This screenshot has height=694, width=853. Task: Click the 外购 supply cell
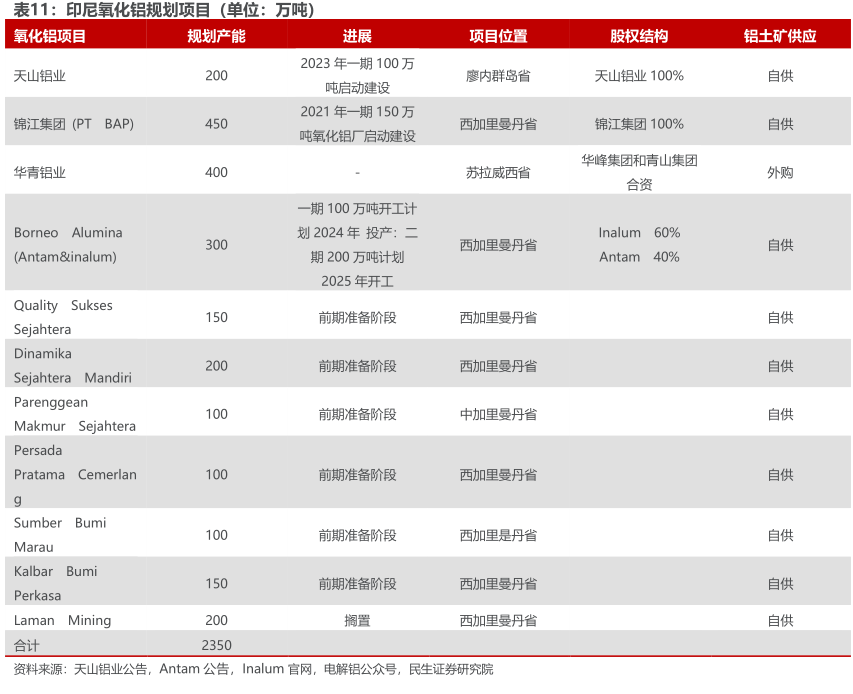tap(780, 172)
